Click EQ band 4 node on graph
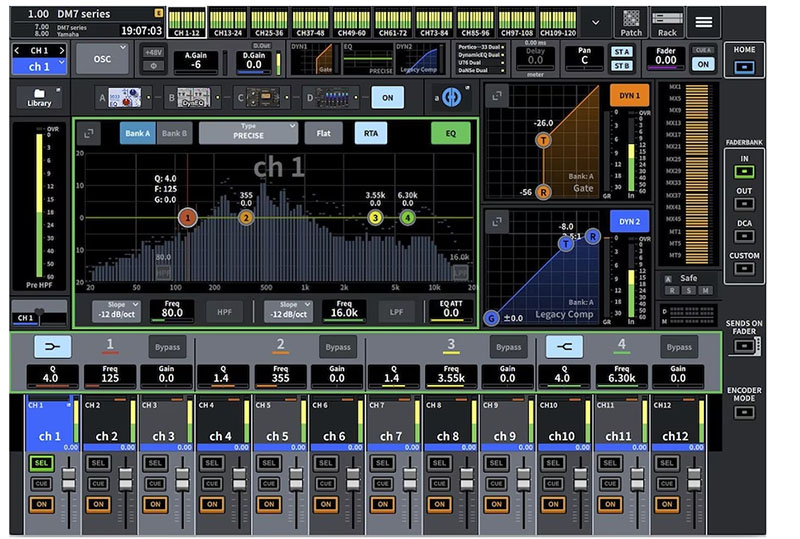 [407, 218]
